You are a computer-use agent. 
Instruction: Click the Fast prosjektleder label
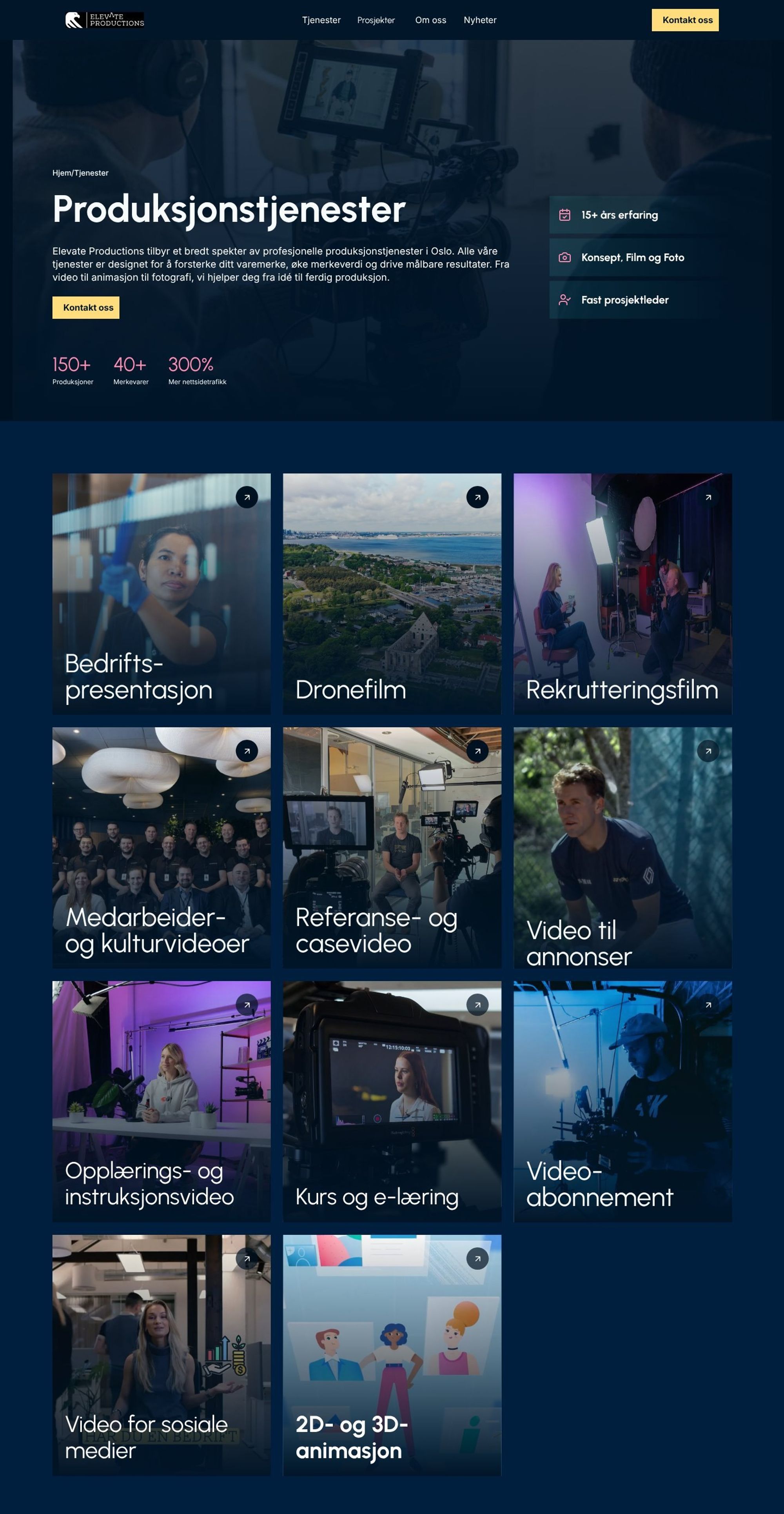point(625,300)
